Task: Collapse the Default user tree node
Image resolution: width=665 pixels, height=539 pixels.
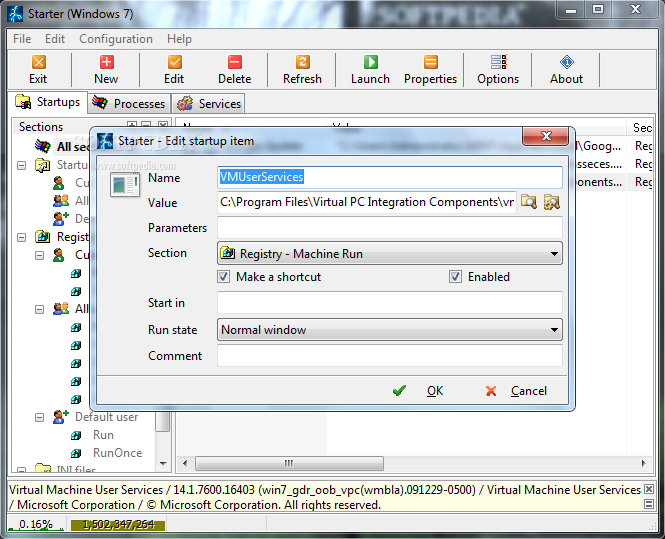Action: (x=39, y=417)
